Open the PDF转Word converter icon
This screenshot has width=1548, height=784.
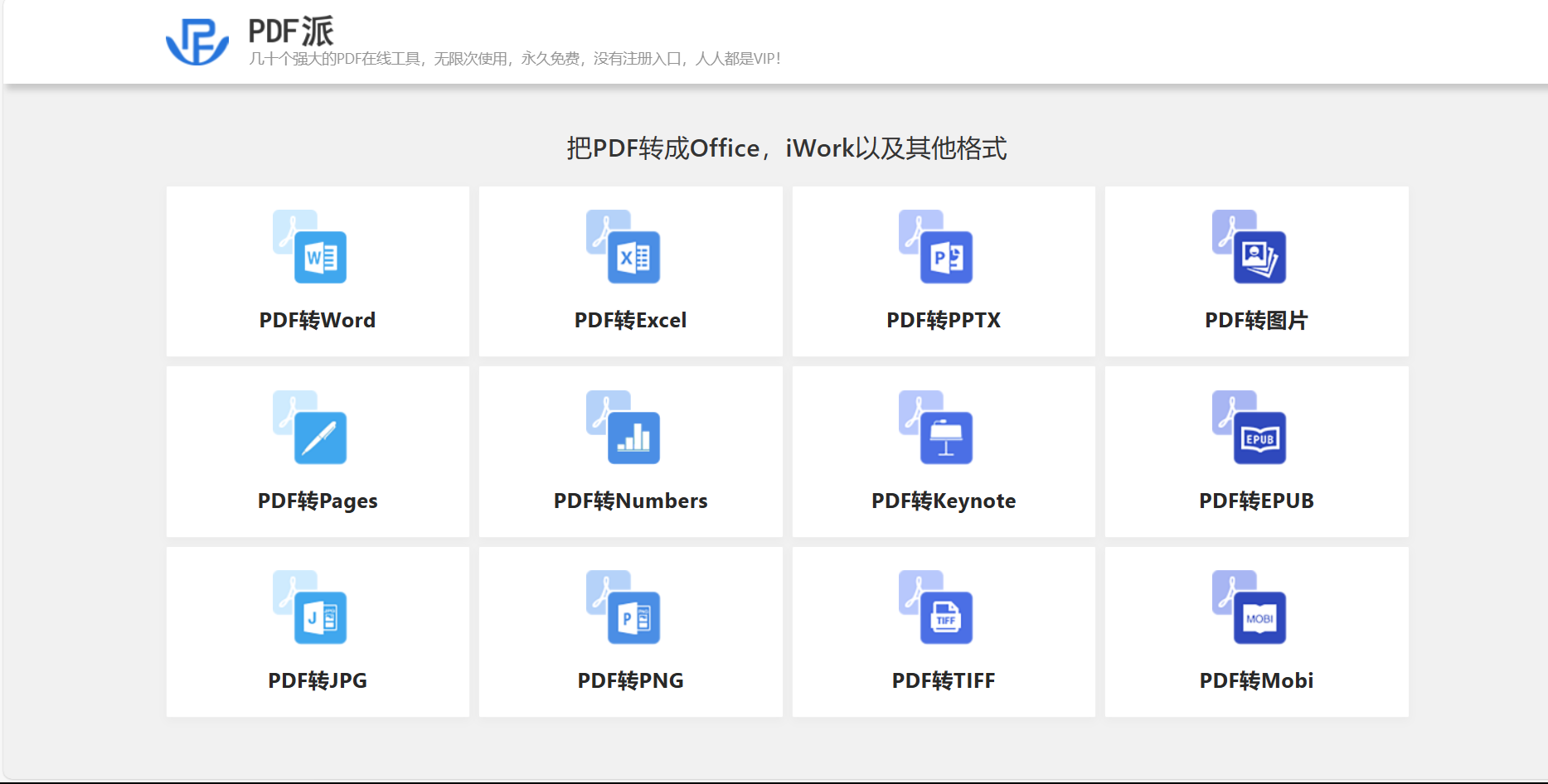point(310,246)
